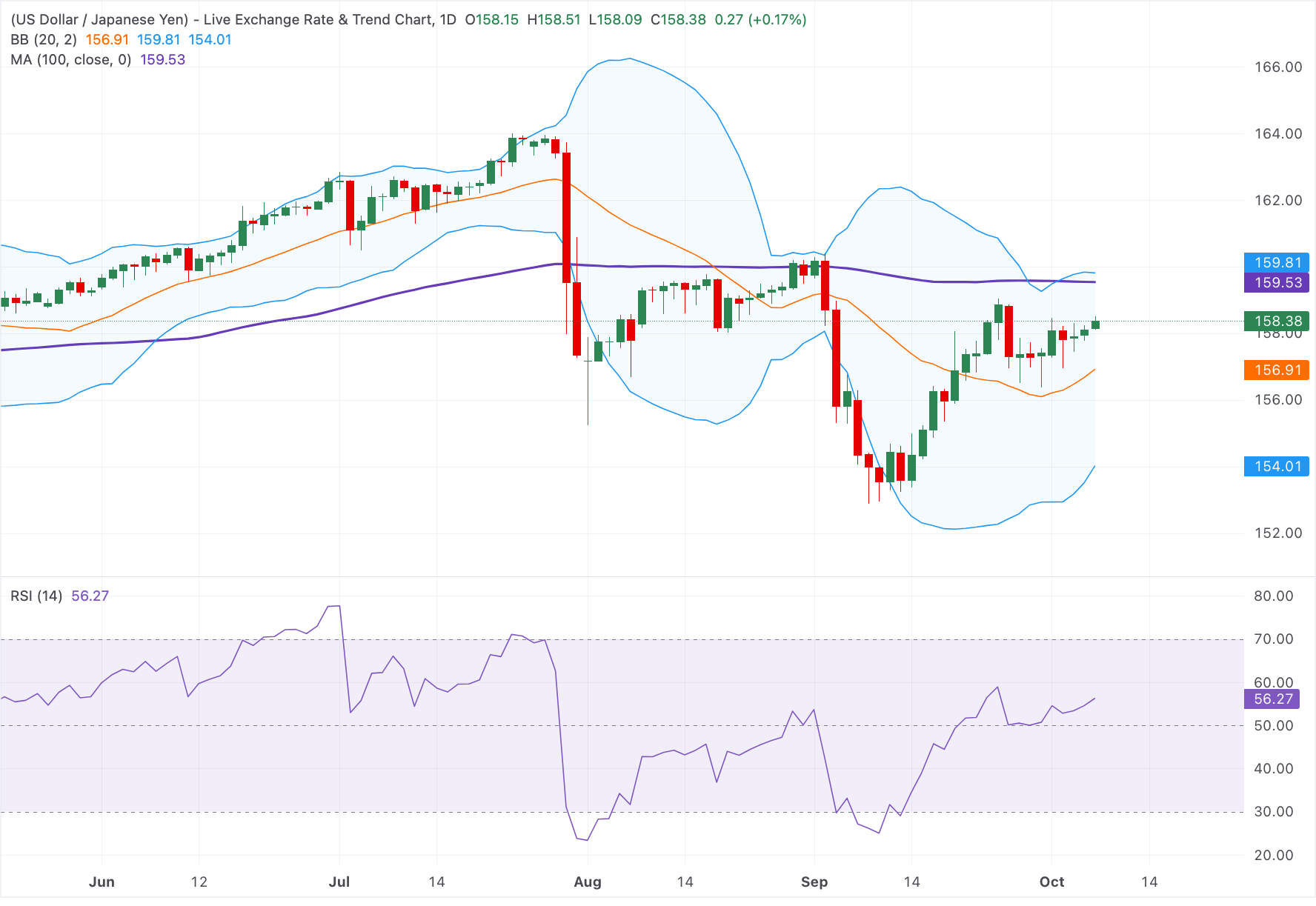Image resolution: width=1316 pixels, height=906 pixels.
Task: Click the 56.27 RSI legend value
Action: 90,596
